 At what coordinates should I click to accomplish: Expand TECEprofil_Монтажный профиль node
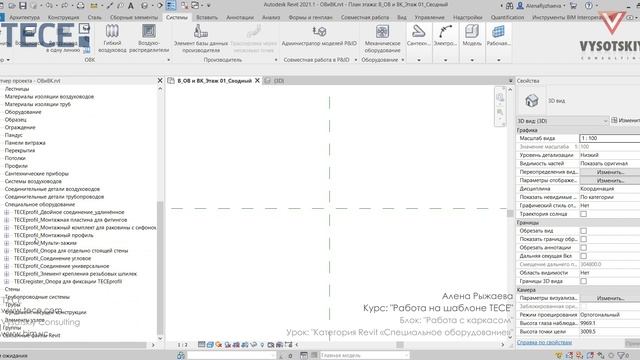[x=7, y=236]
